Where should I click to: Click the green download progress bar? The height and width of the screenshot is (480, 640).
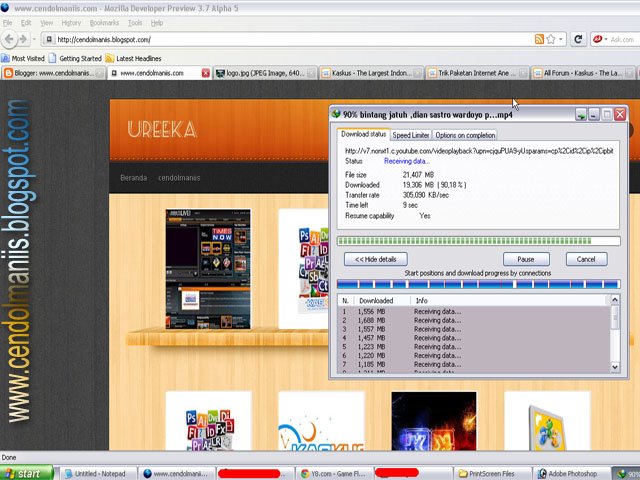click(478, 241)
